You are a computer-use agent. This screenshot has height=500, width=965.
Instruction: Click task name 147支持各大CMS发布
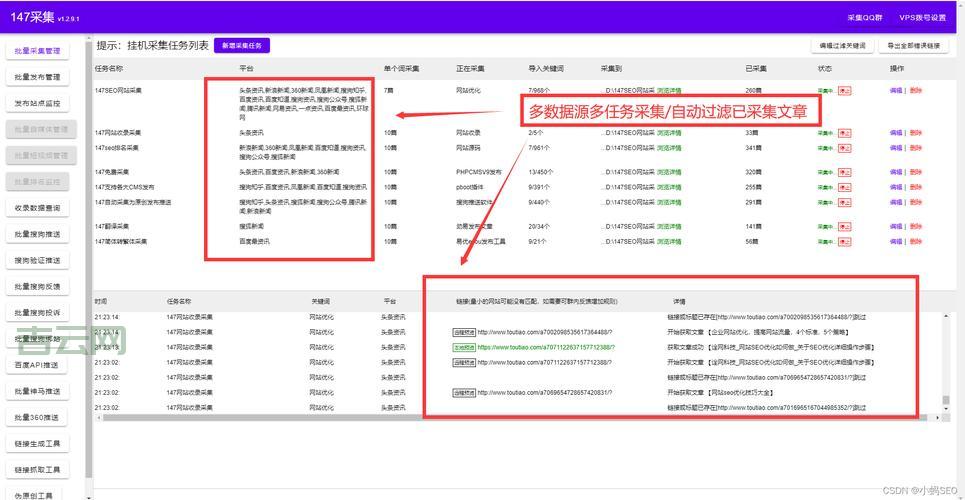tap(124, 187)
